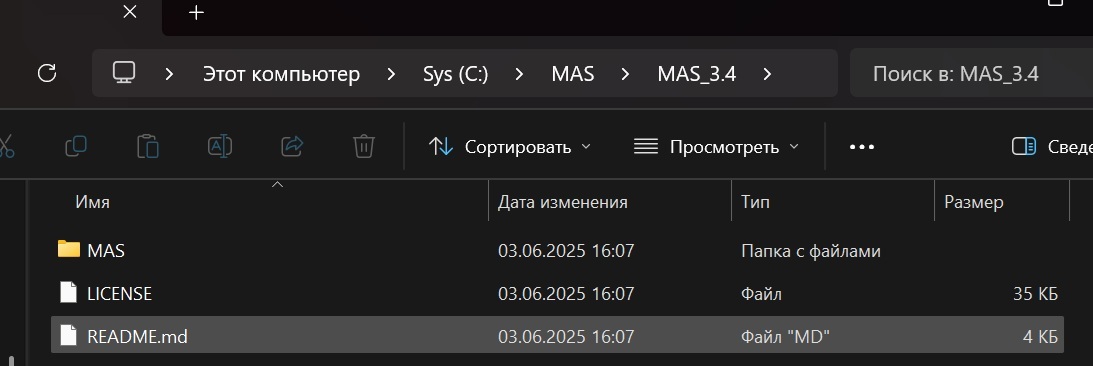Click the Refresh icon beside address bar

[47, 73]
